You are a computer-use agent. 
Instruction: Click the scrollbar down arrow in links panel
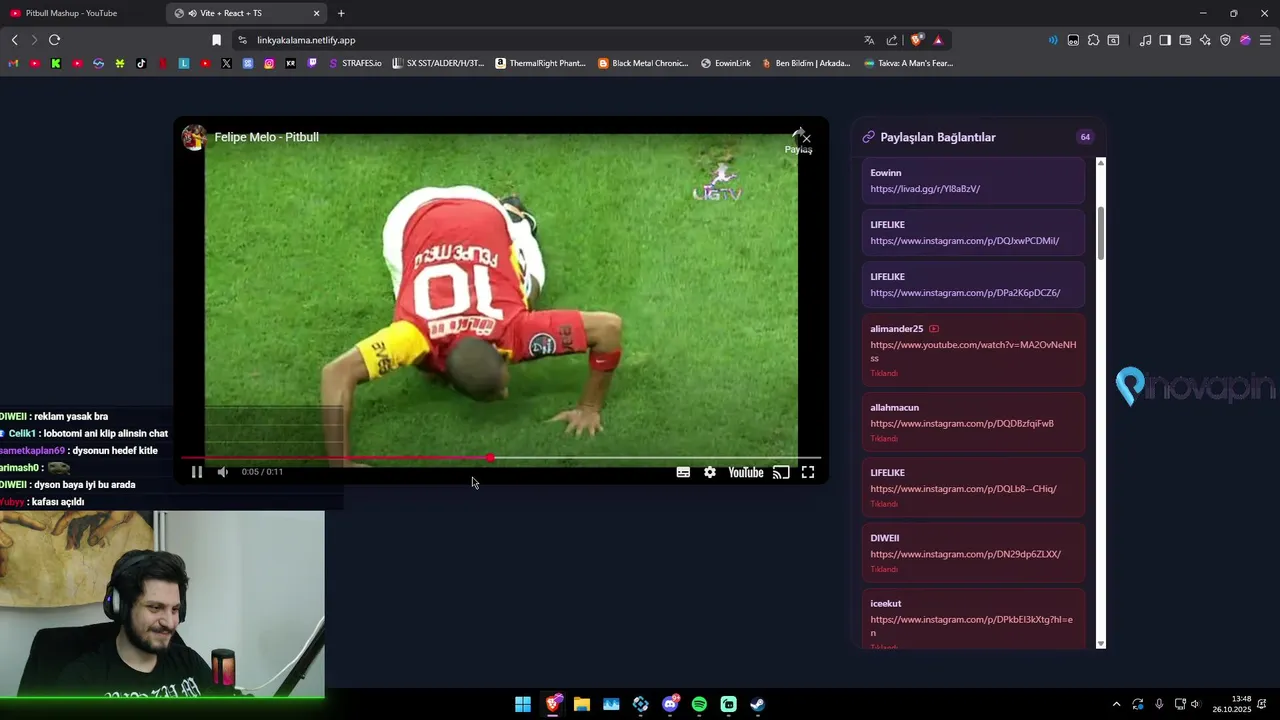click(1101, 644)
